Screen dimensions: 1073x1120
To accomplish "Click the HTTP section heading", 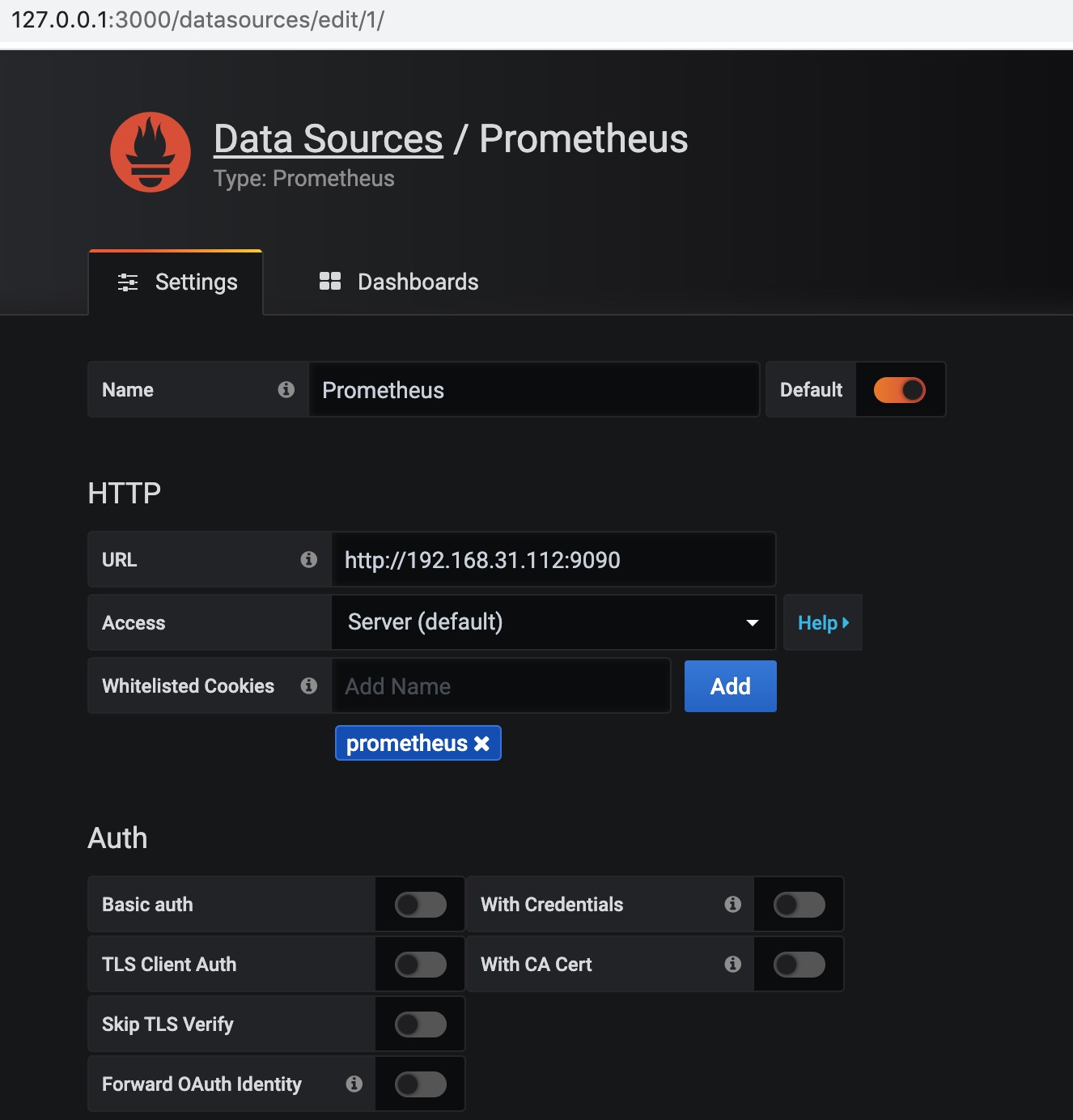I will pos(125,493).
